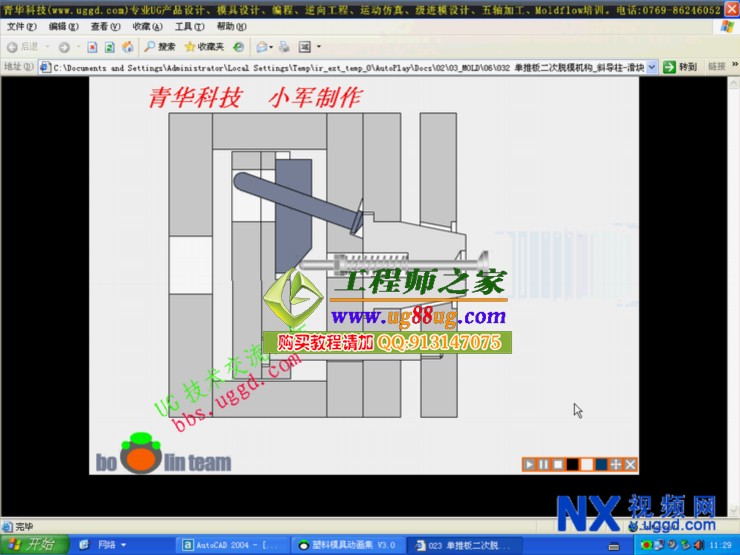
Task: Close the animation with X control
Action: pyautogui.click(x=631, y=465)
